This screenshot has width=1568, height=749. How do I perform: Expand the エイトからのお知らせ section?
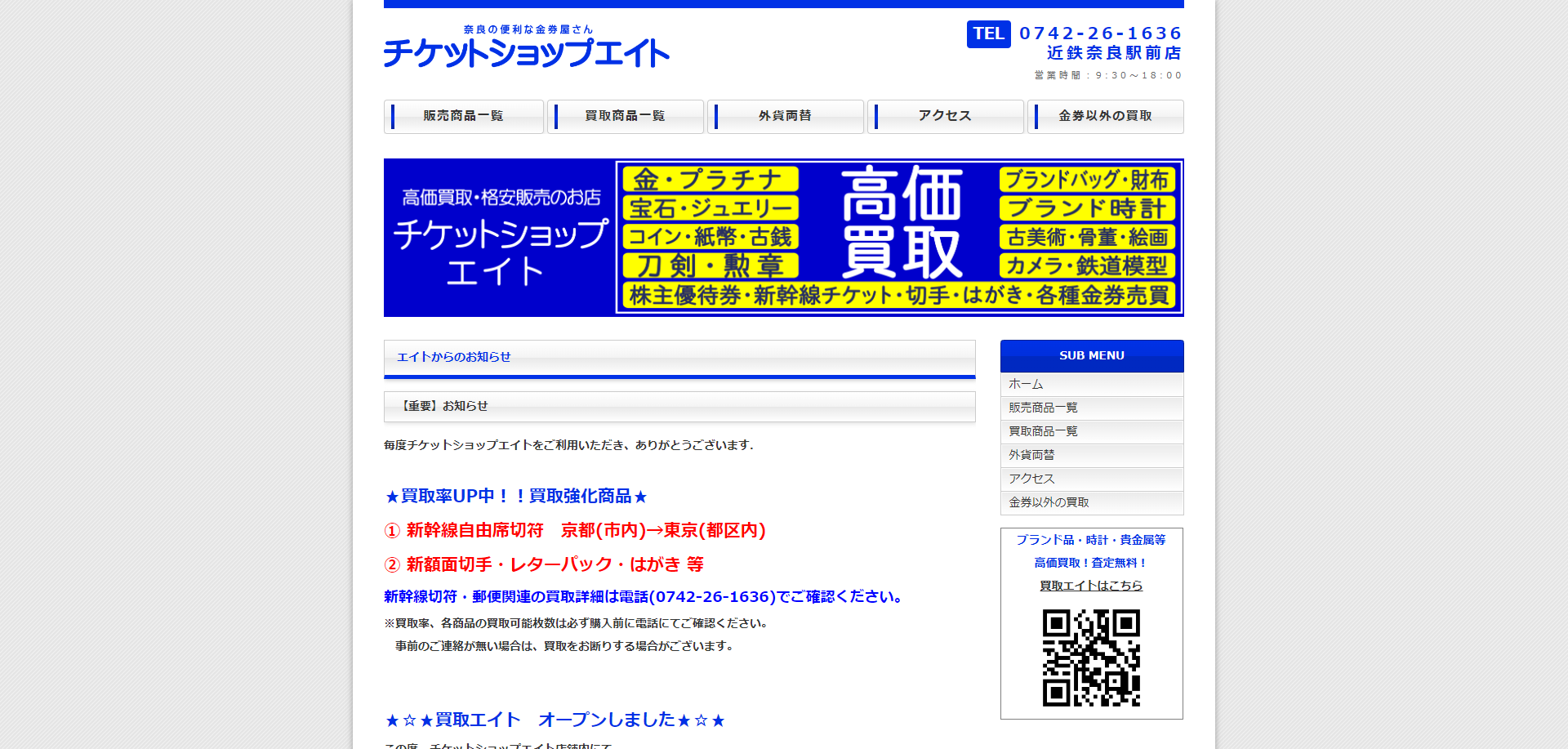pos(679,357)
